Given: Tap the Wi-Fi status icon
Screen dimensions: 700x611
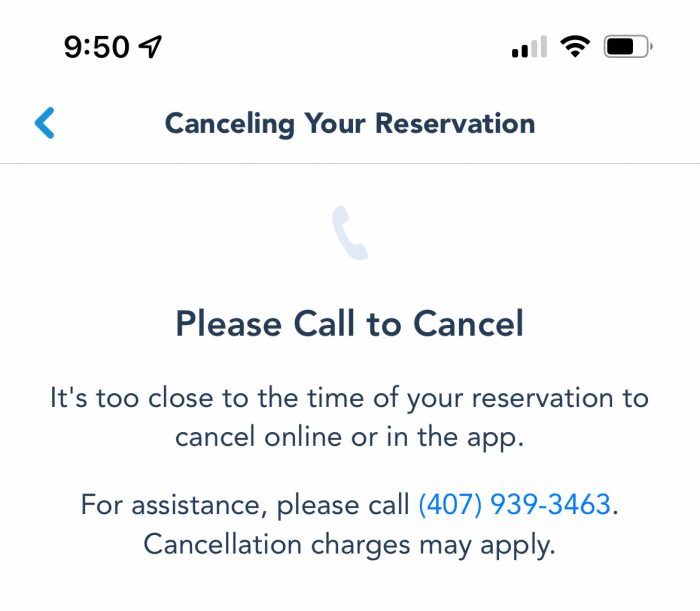Looking at the screenshot, I should pyautogui.click(x=575, y=46).
